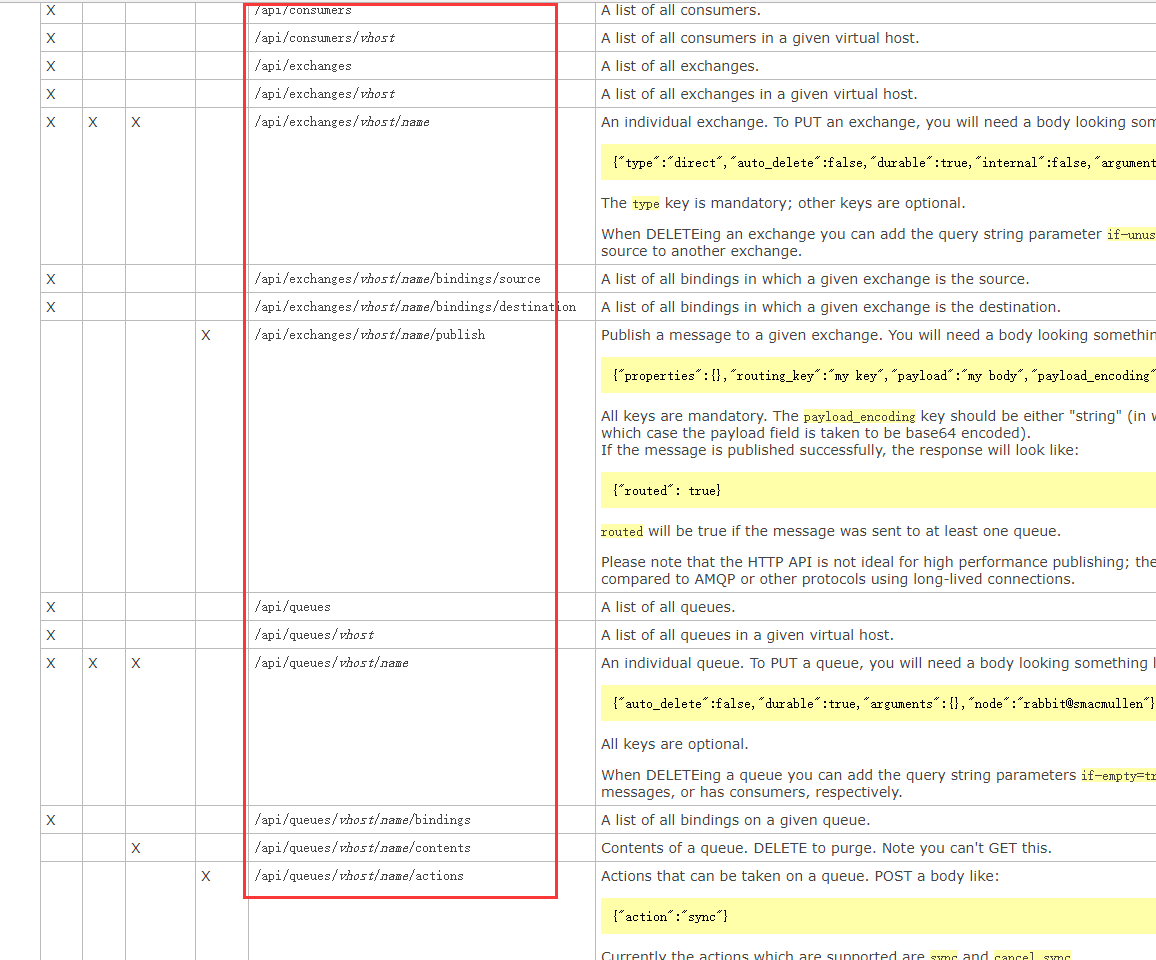Click 'When DELETEing a queue' paragraph

click(878, 784)
